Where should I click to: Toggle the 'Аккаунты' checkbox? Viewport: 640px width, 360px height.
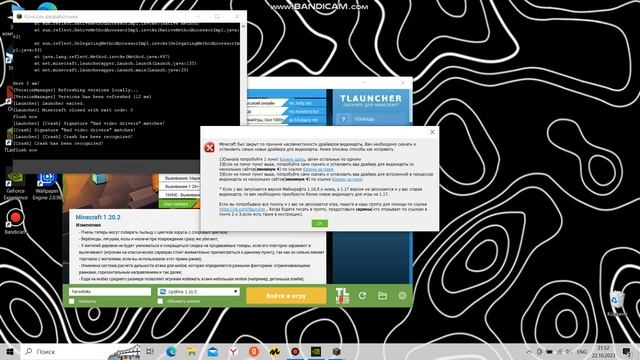pos(72,301)
